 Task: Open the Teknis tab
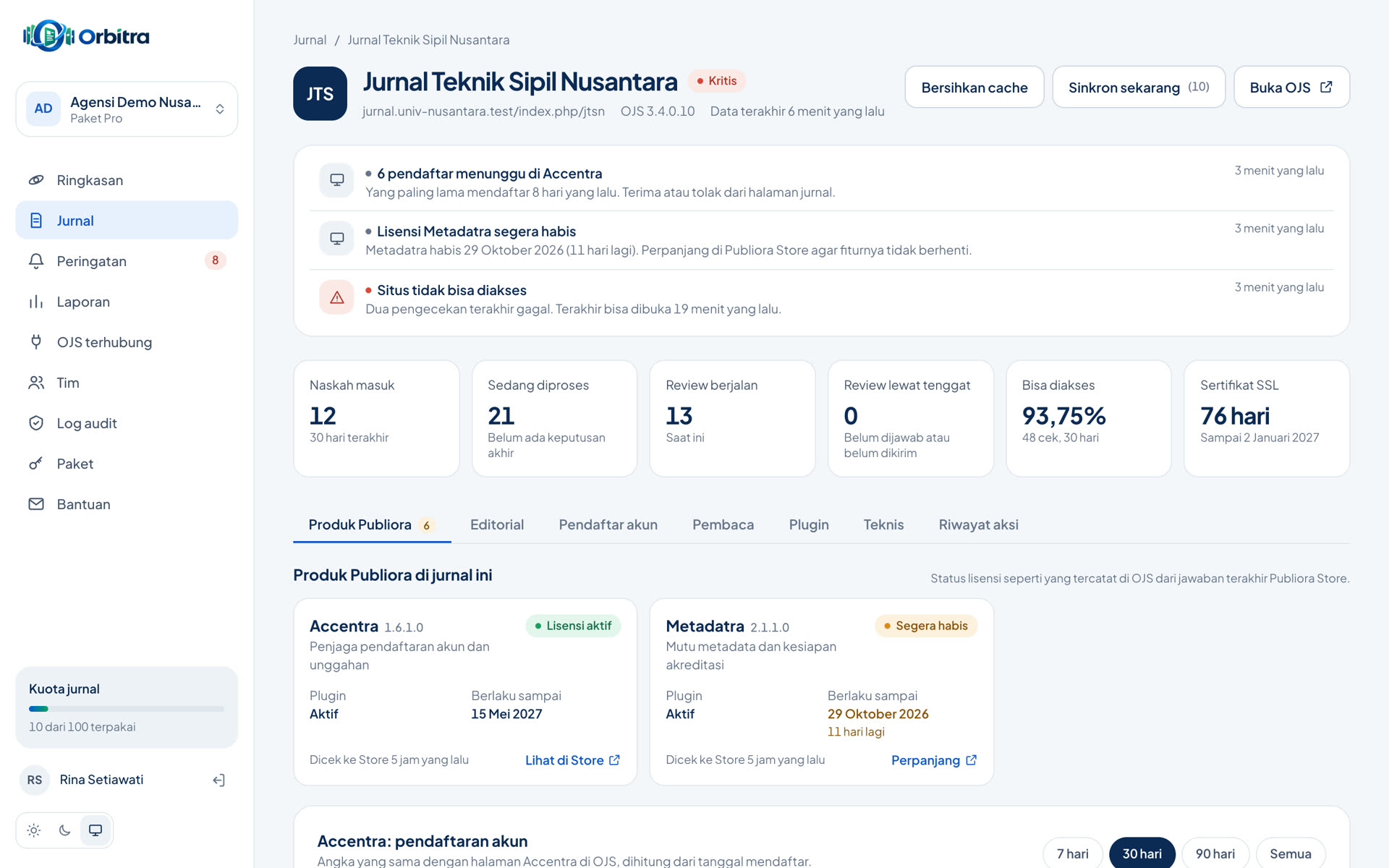tap(883, 524)
